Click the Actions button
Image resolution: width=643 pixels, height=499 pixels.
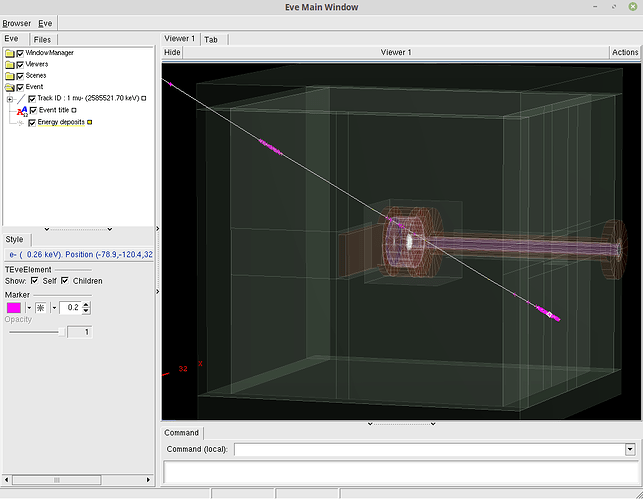(x=625, y=52)
